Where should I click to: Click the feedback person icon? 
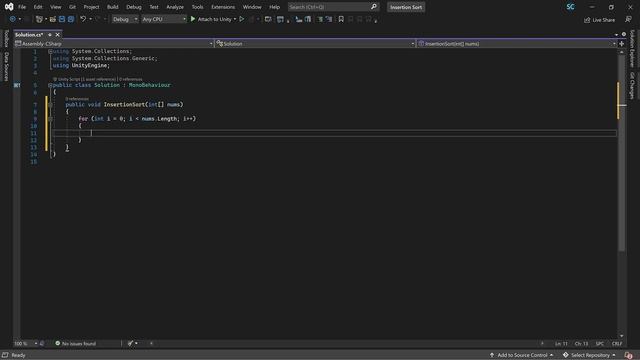(x=628, y=20)
